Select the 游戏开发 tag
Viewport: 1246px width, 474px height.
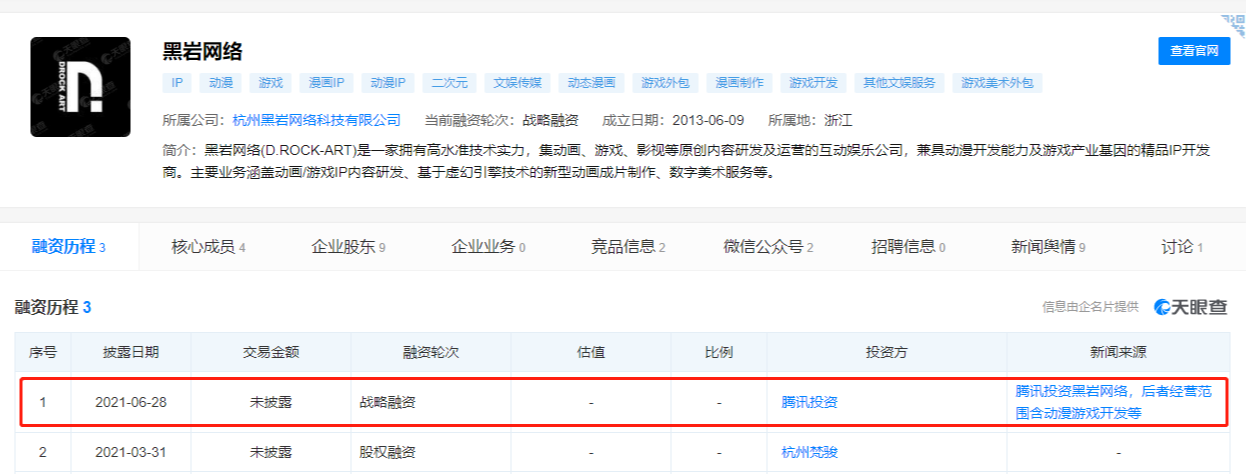pyautogui.click(x=813, y=83)
